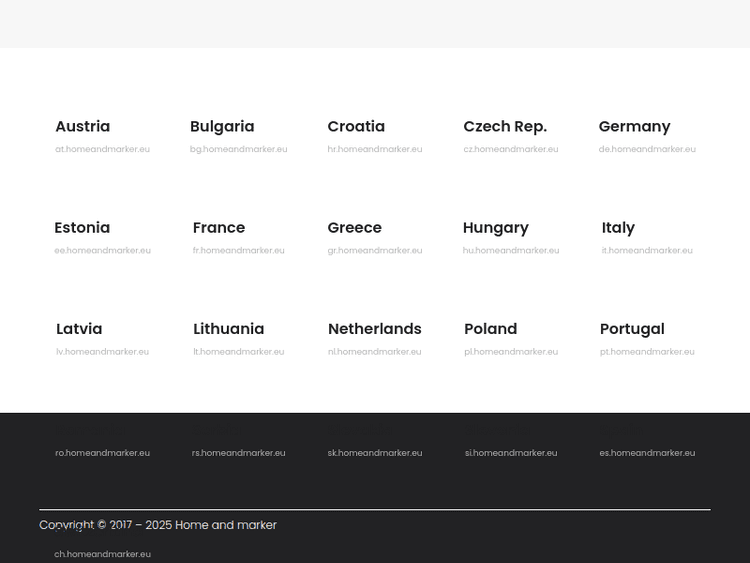This screenshot has height=563, width=750.
Task: Click the lv.homeandmarker.eu link
Action: (x=102, y=352)
